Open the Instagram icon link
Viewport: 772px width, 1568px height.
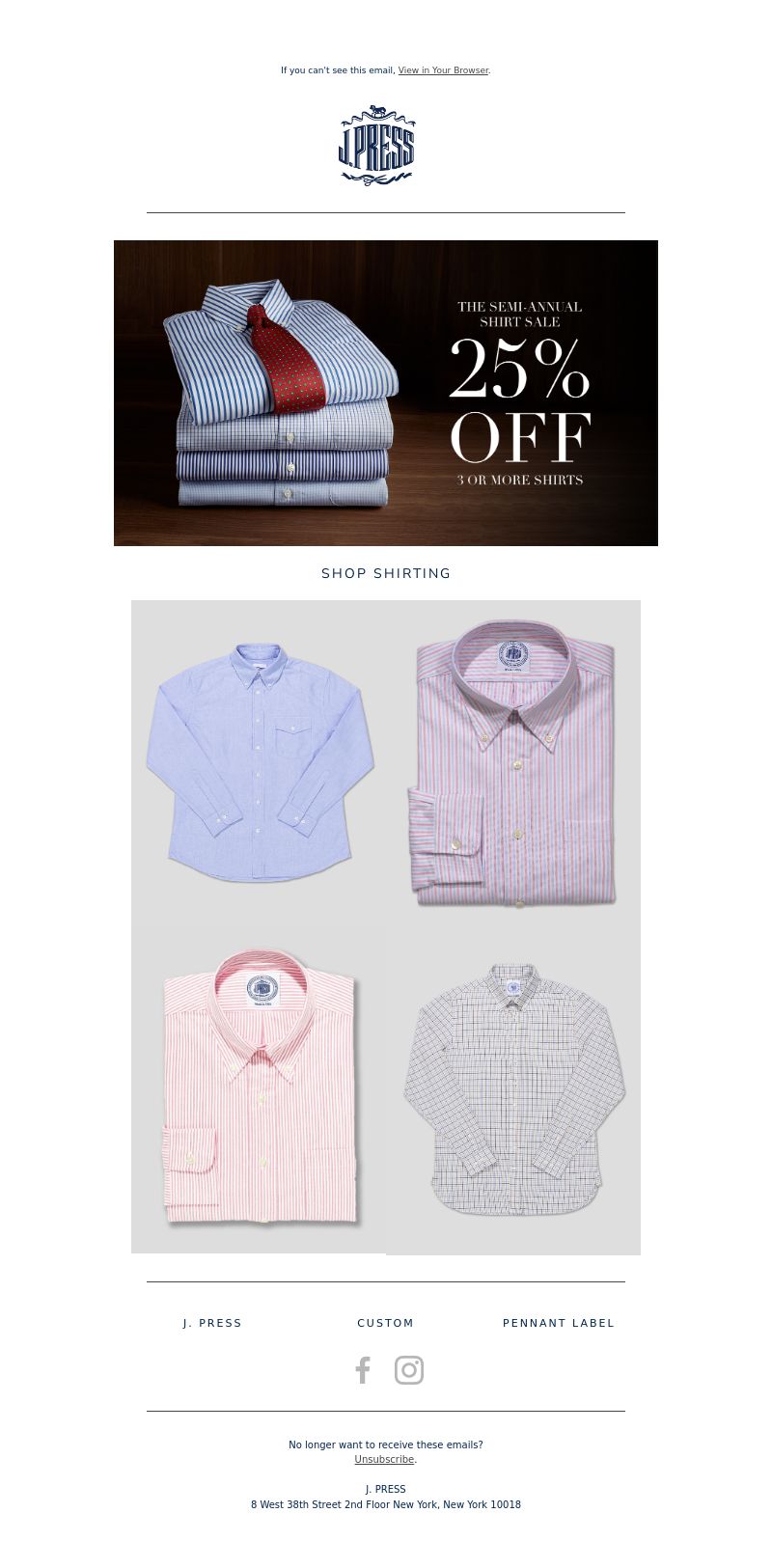point(409,1370)
